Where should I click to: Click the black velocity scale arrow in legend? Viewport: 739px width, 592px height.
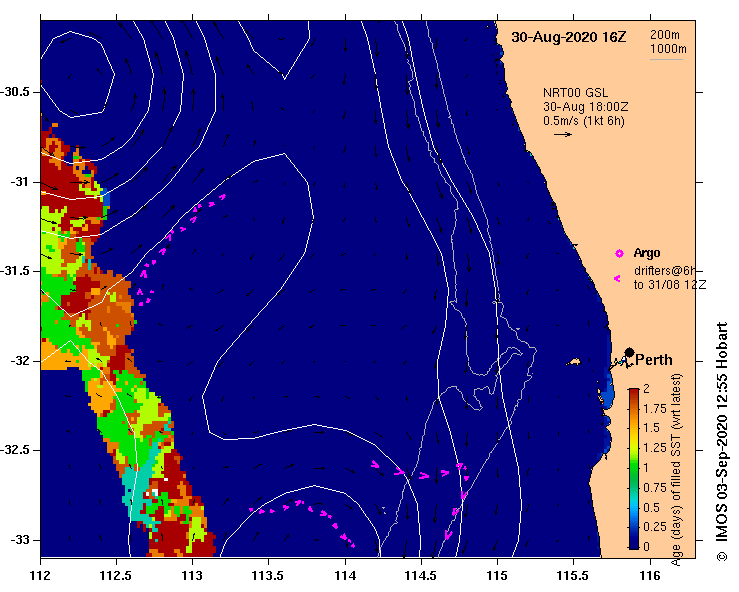563,134
